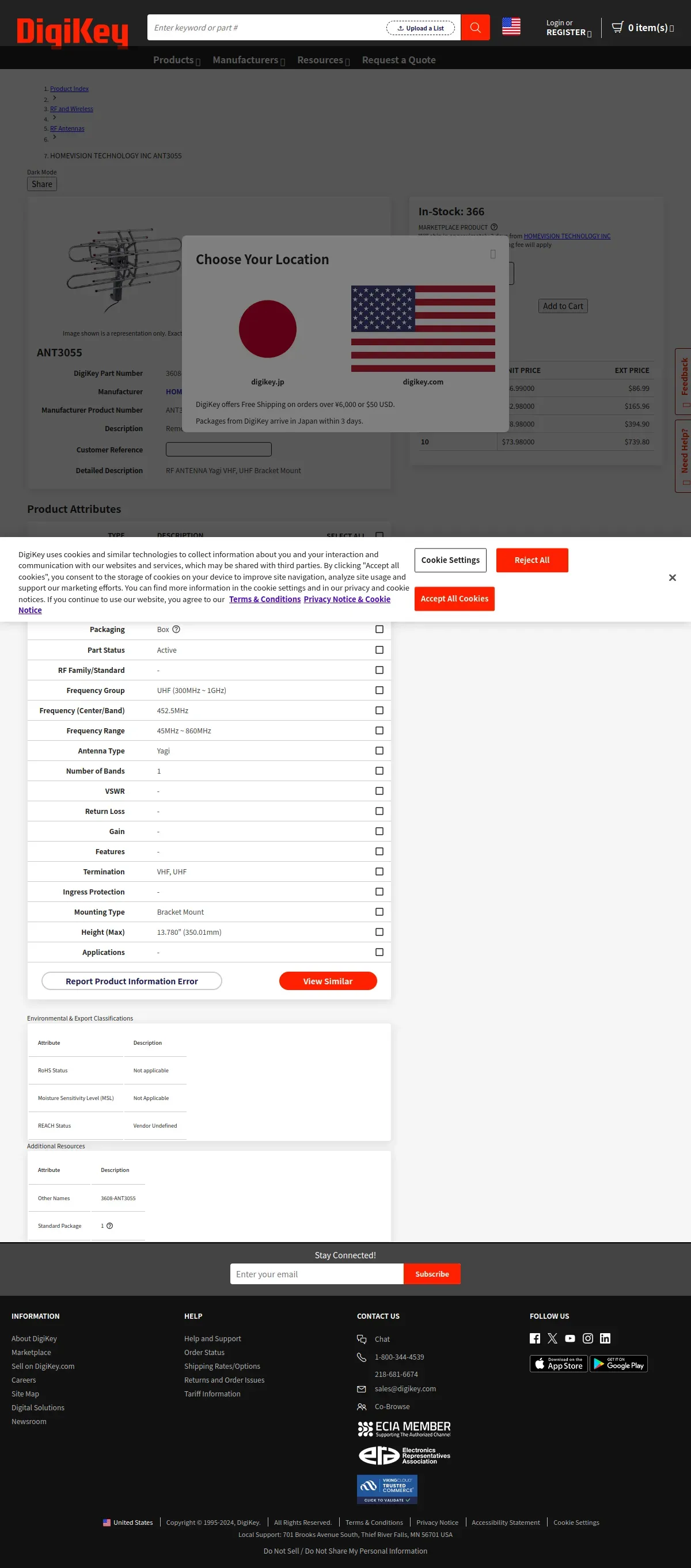Open Cookie Settings in banner
The image size is (691, 1568).
click(450, 560)
